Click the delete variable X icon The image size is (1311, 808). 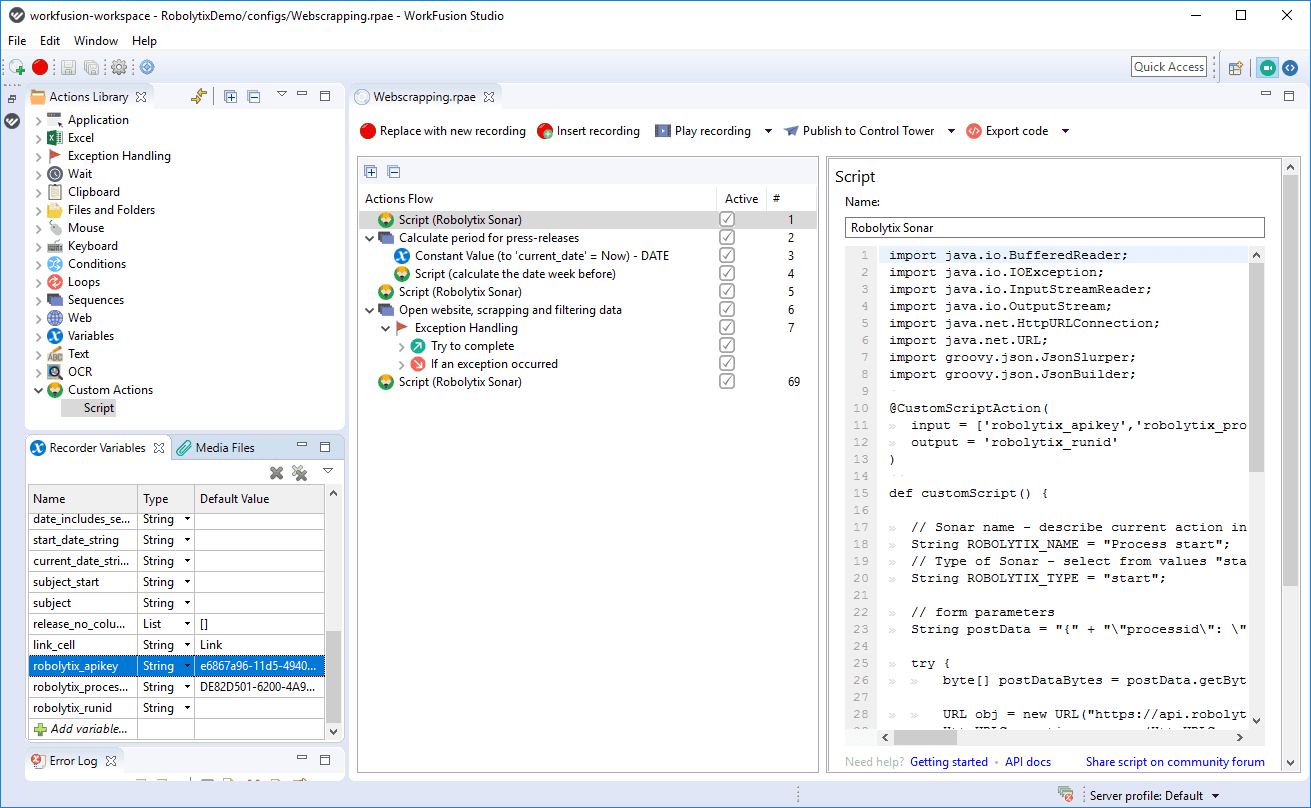click(277, 473)
